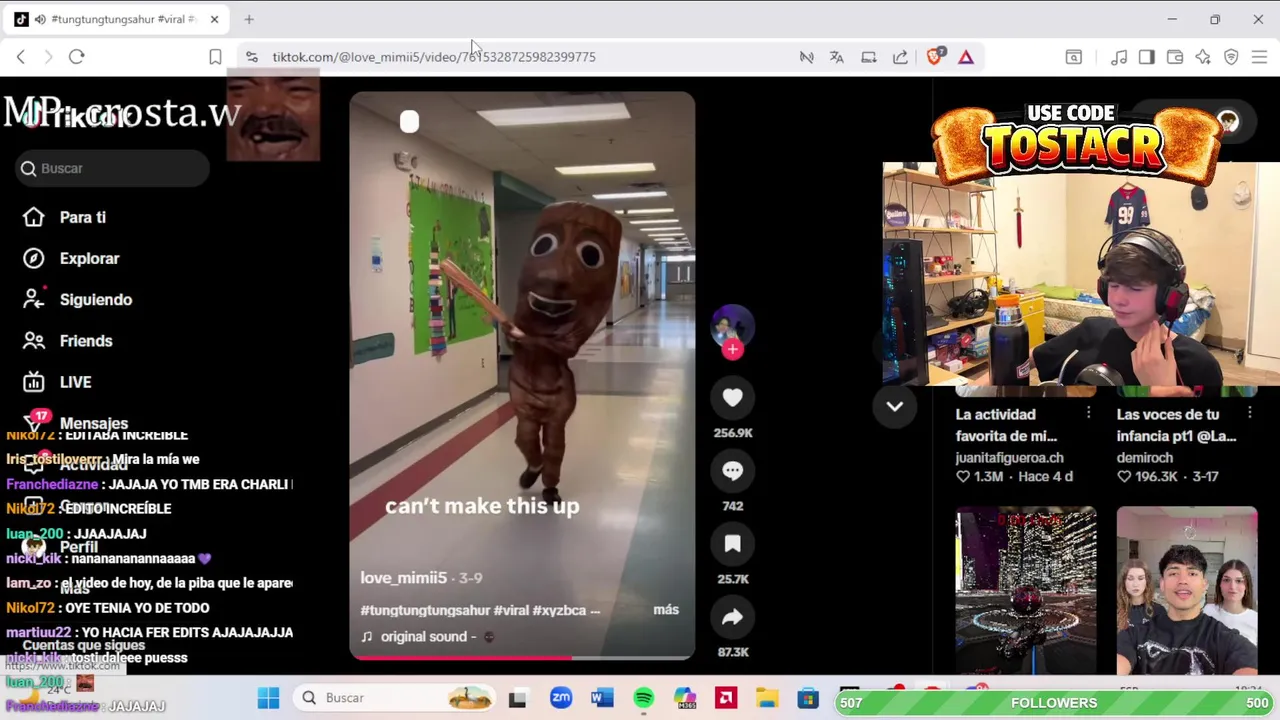Open Microsoft Store from the taskbar

808,698
